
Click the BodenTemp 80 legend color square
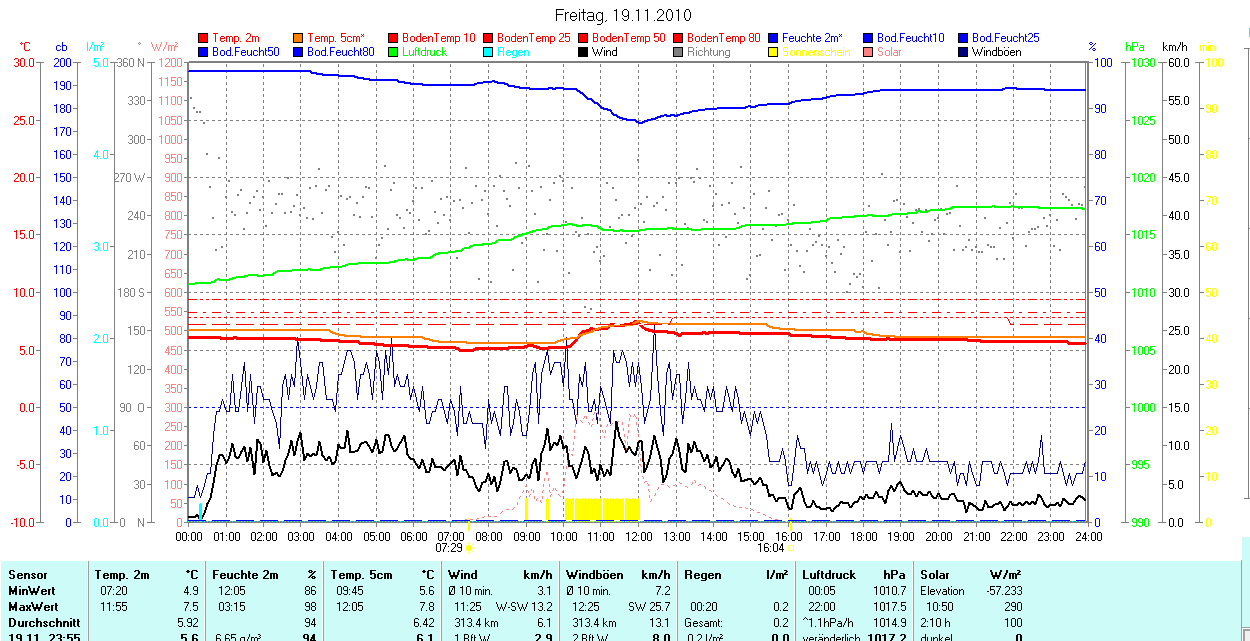(678, 38)
